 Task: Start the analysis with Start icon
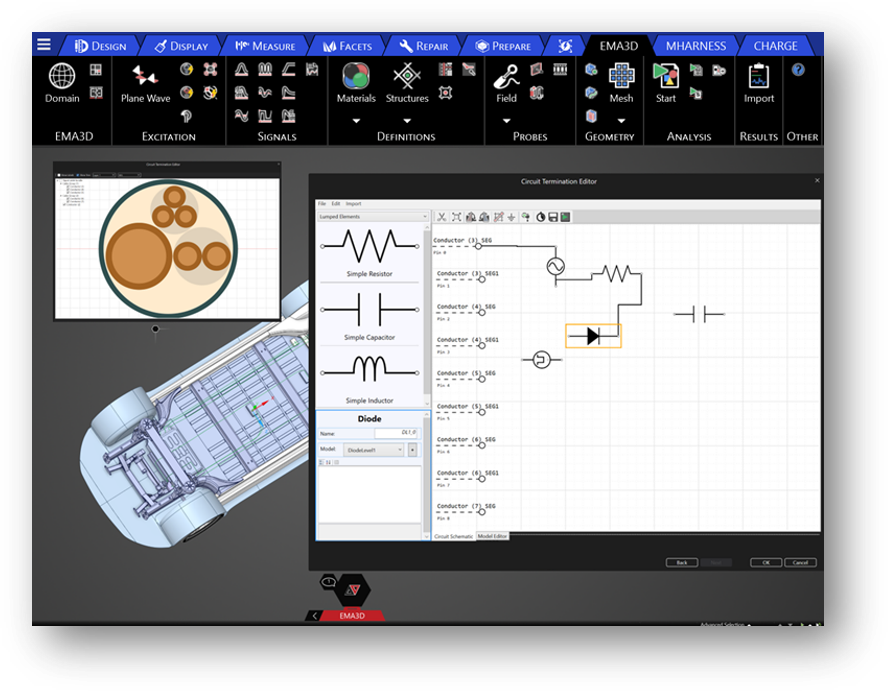[x=665, y=77]
